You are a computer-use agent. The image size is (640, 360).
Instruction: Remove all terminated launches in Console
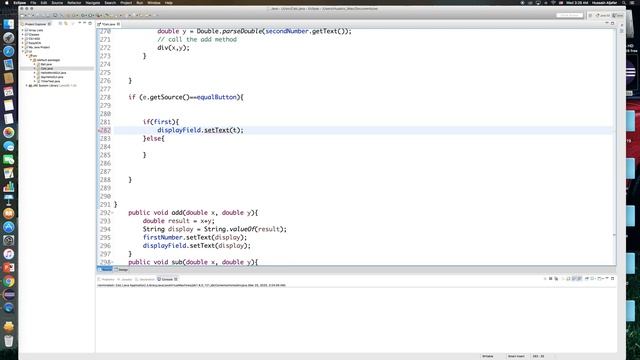(556, 279)
